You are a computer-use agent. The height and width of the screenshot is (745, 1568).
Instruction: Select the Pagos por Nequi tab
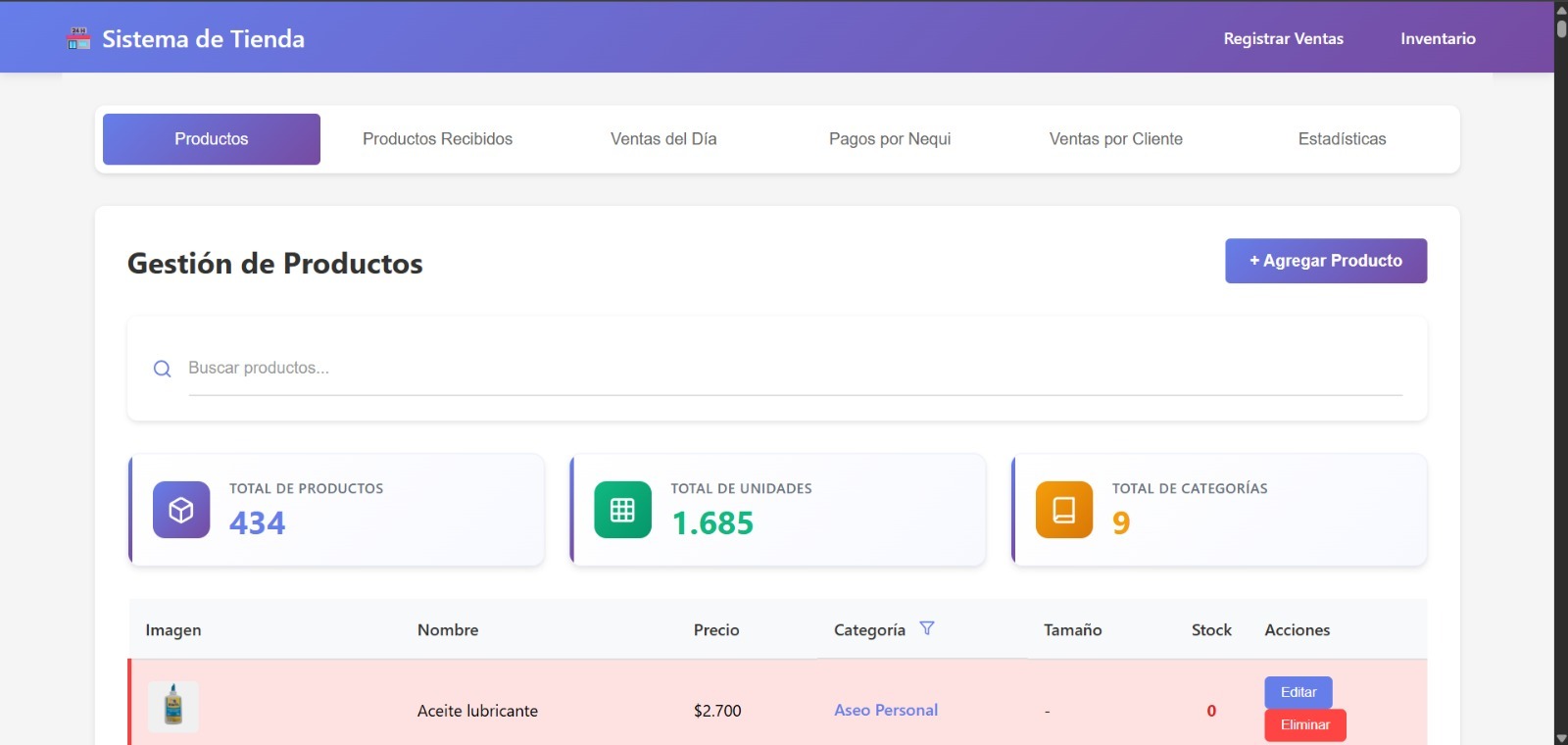click(890, 139)
